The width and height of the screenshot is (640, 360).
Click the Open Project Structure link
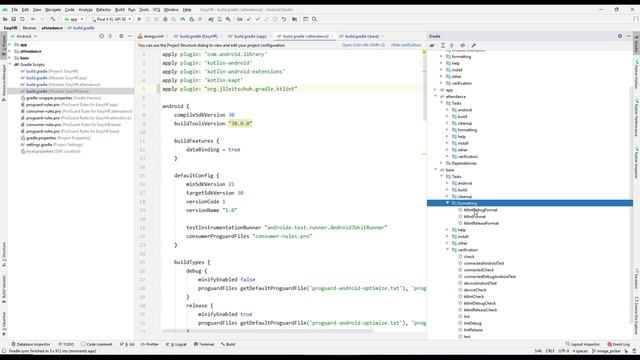363,45
